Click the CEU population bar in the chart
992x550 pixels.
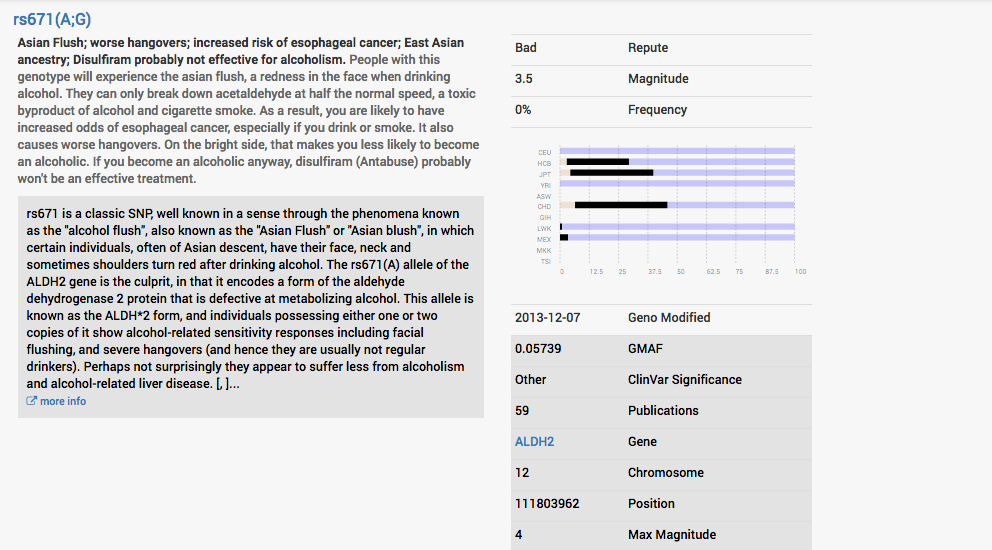[677, 151]
